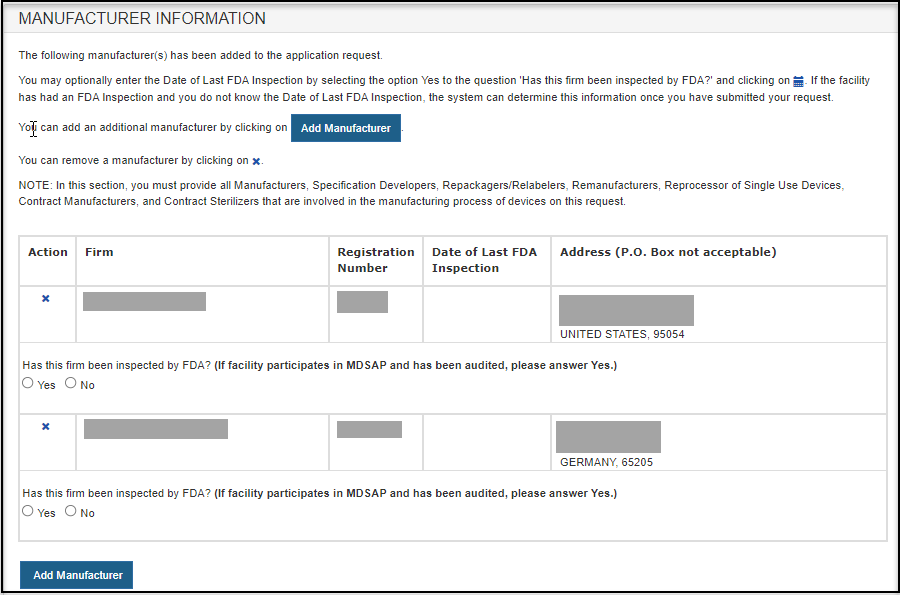The image size is (900, 595).
Task: Choose No for the Germany firm's FDA inspection
Action: (71, 511)
